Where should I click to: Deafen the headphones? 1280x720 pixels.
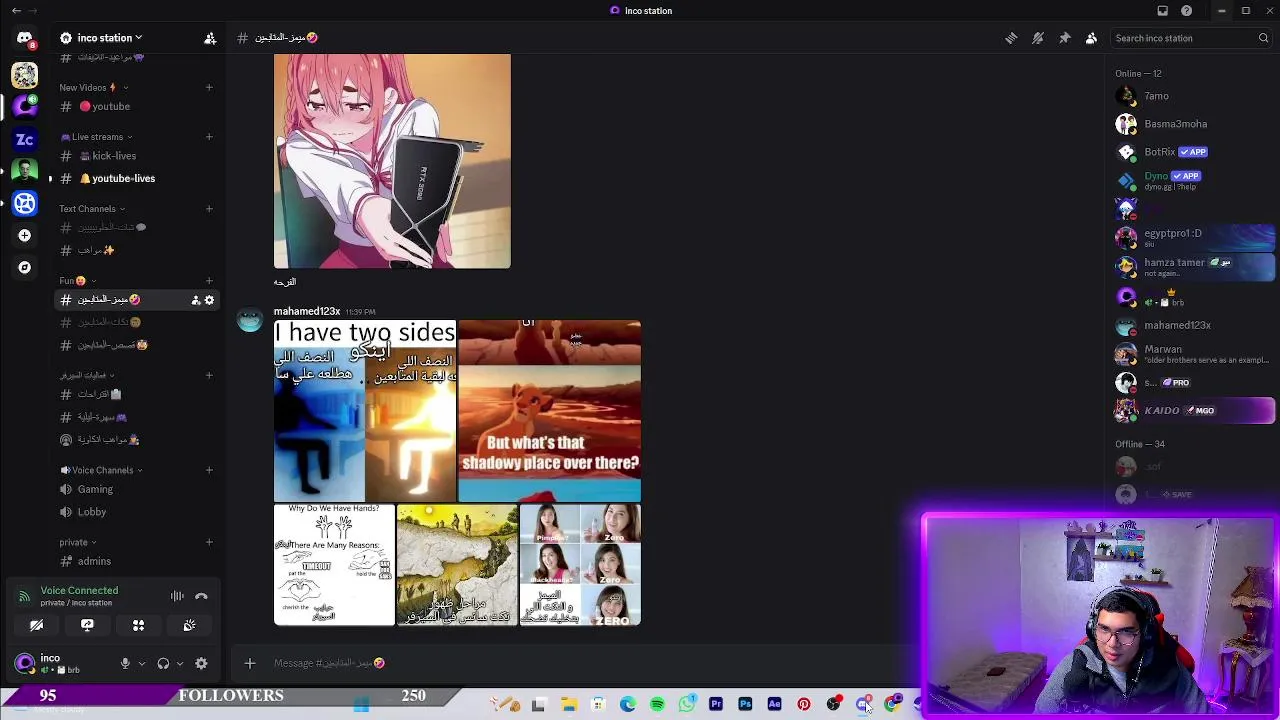coord(163,663)
